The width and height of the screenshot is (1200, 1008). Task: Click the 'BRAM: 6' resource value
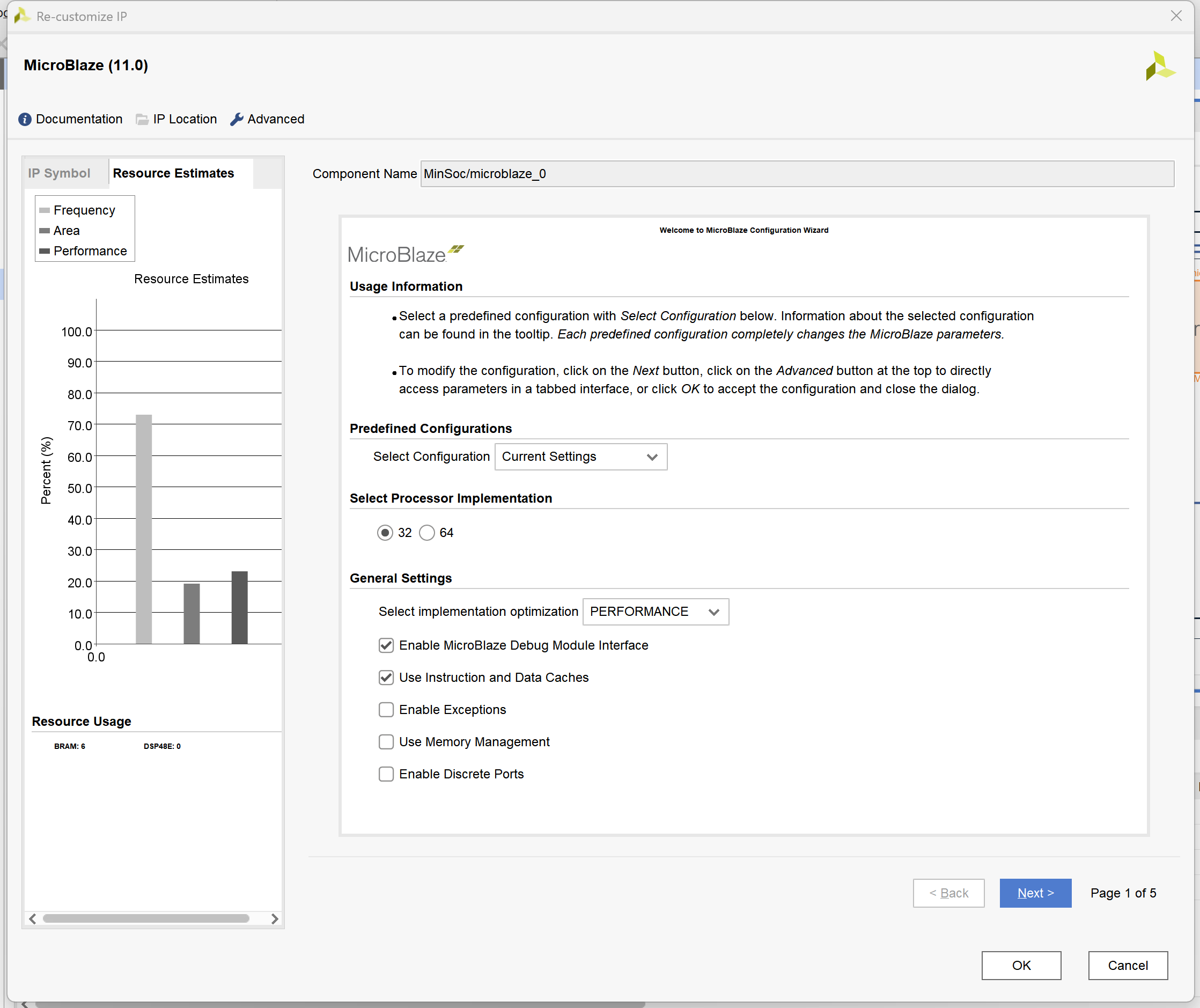pos(70,746)
